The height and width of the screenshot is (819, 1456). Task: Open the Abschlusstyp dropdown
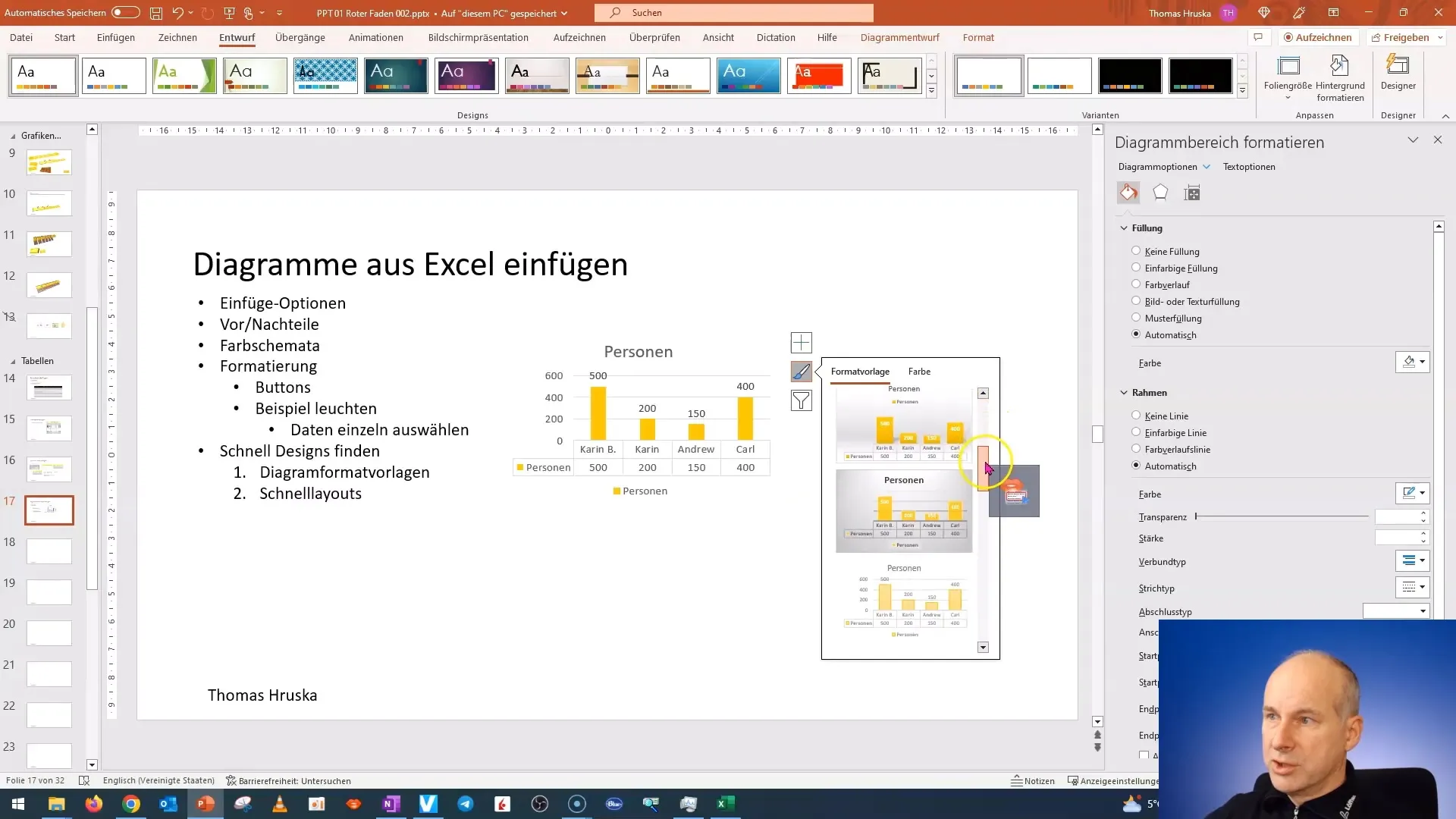(1422, 611)
